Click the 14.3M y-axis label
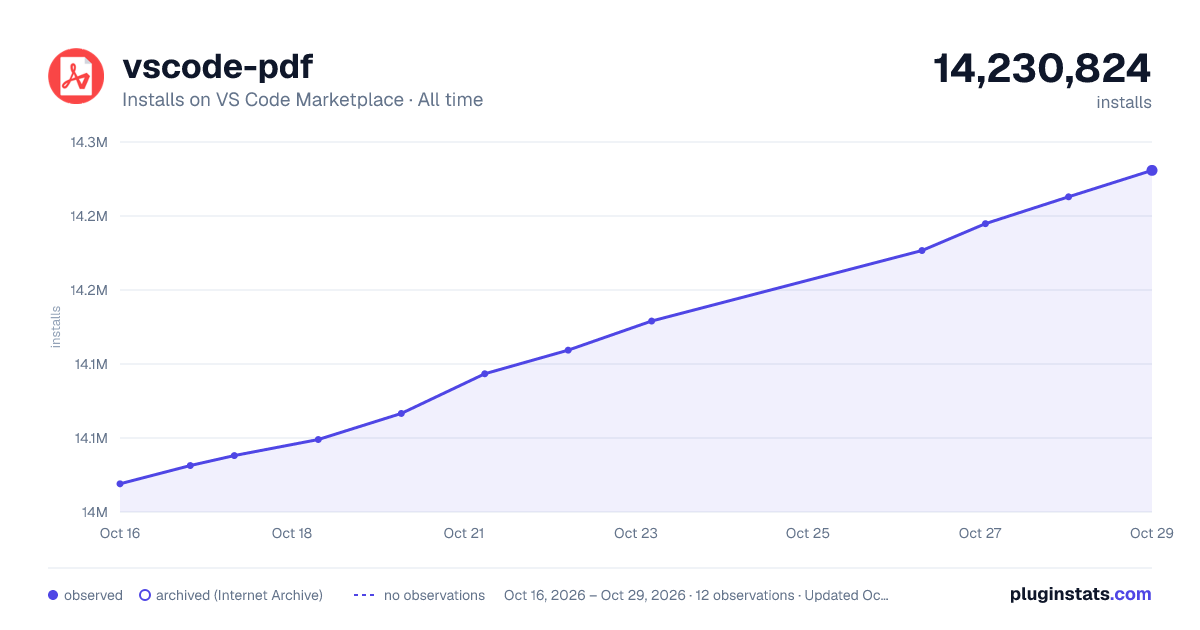This screenshot has height=630, width=1200. [x=88, y=142]
